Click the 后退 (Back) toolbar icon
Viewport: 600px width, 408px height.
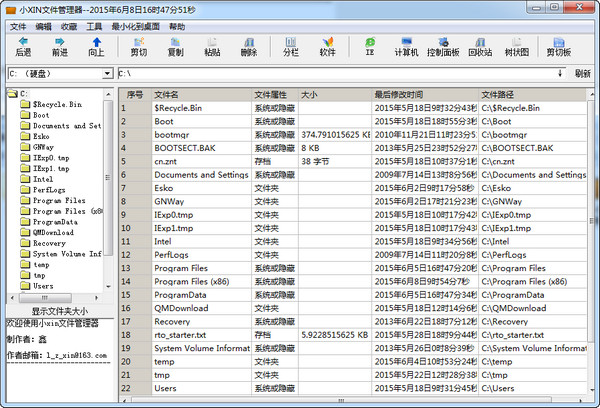click(22, 46)
